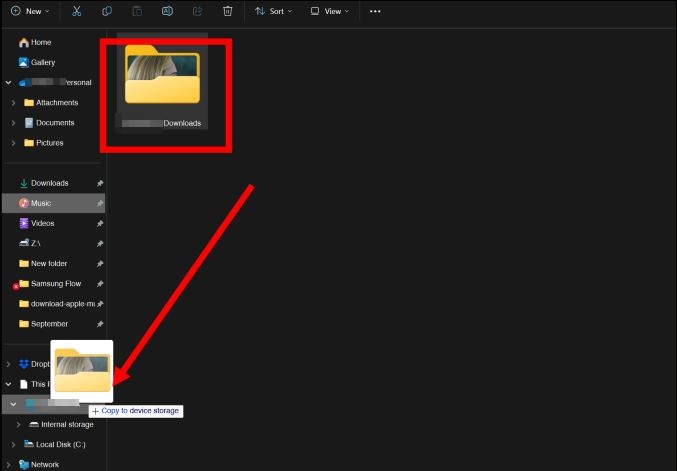The image size is (677, 471).
Task: Open the Sort dropdown
Action: (x=273, y=11)
